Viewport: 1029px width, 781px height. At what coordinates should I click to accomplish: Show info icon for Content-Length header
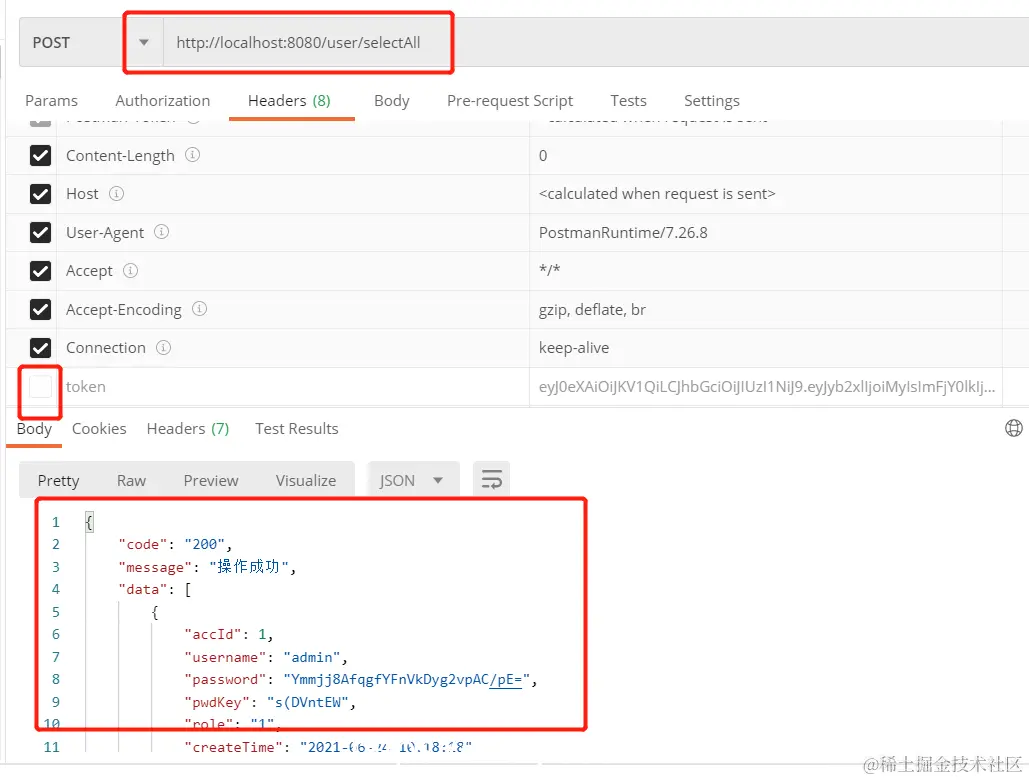click(x=192, y=155)
